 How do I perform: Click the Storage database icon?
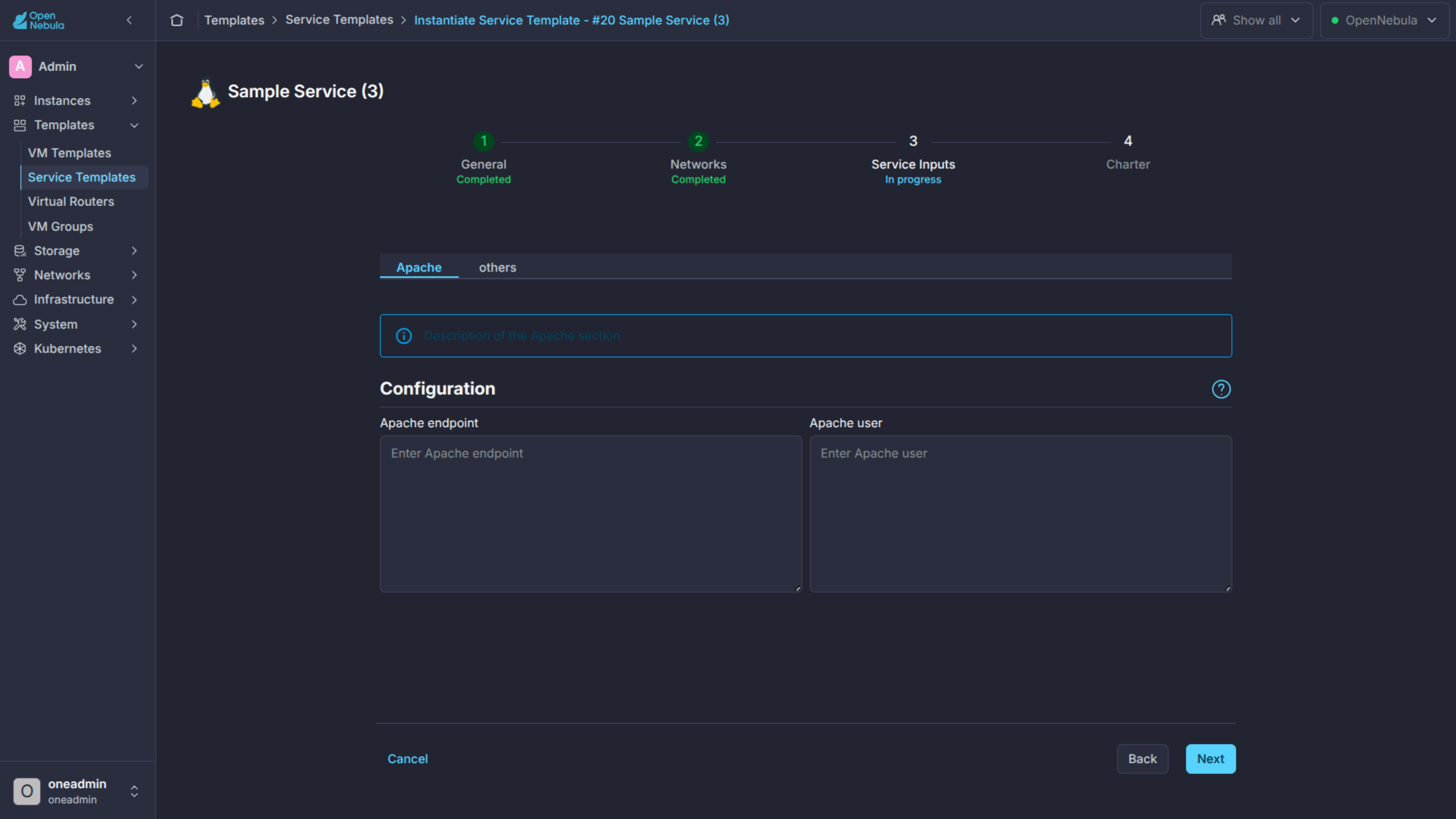(x=20, y=251)
